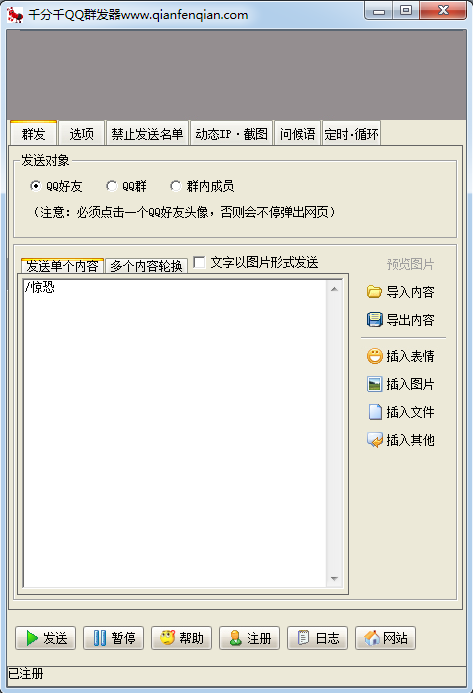Open the 插入表情 smiley icon
The image size is (473, 693).
click(374, 356)
